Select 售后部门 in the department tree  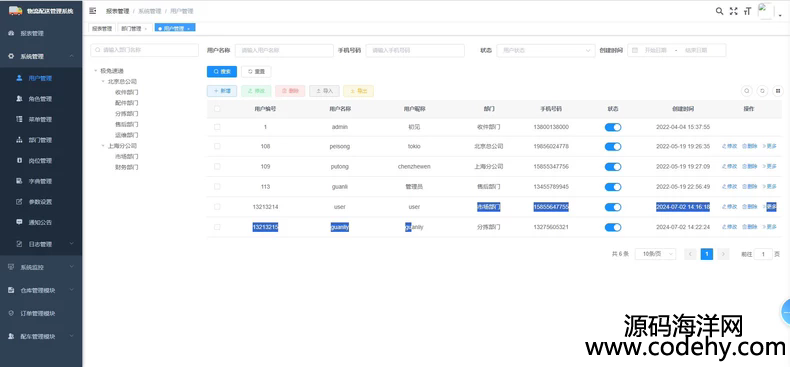126,124
